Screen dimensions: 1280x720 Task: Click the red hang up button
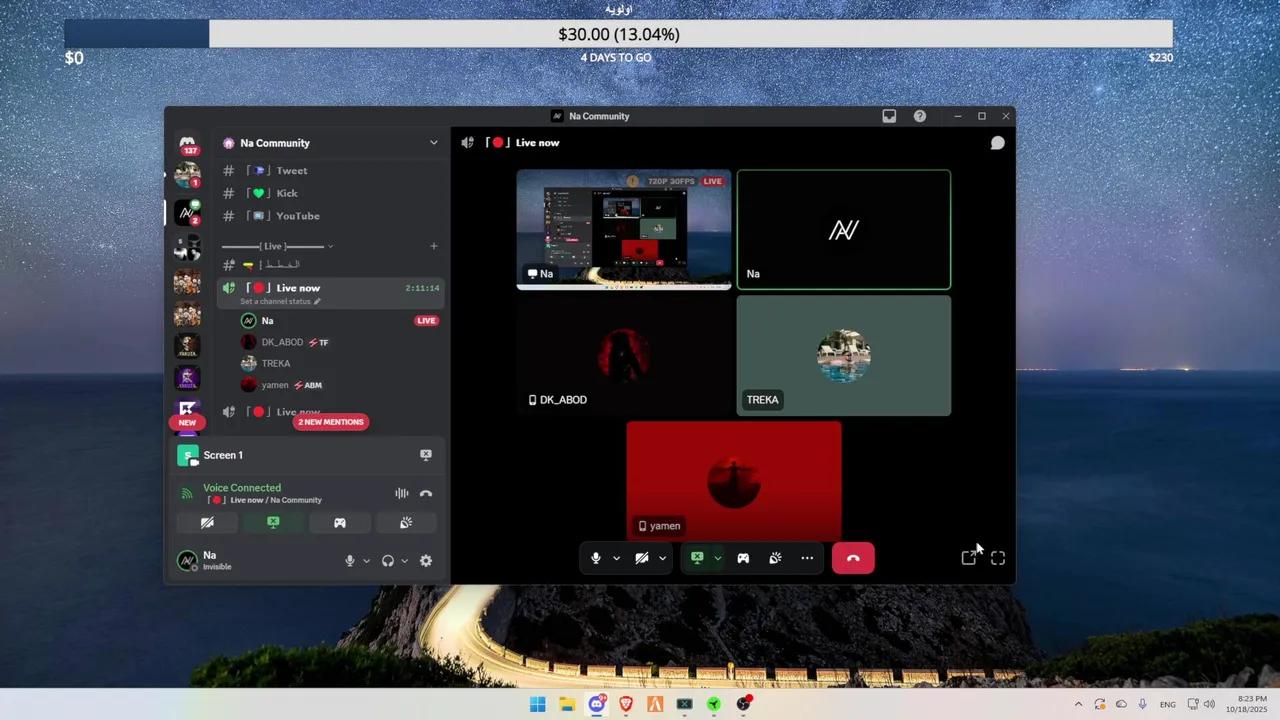[x=853, y=558]
